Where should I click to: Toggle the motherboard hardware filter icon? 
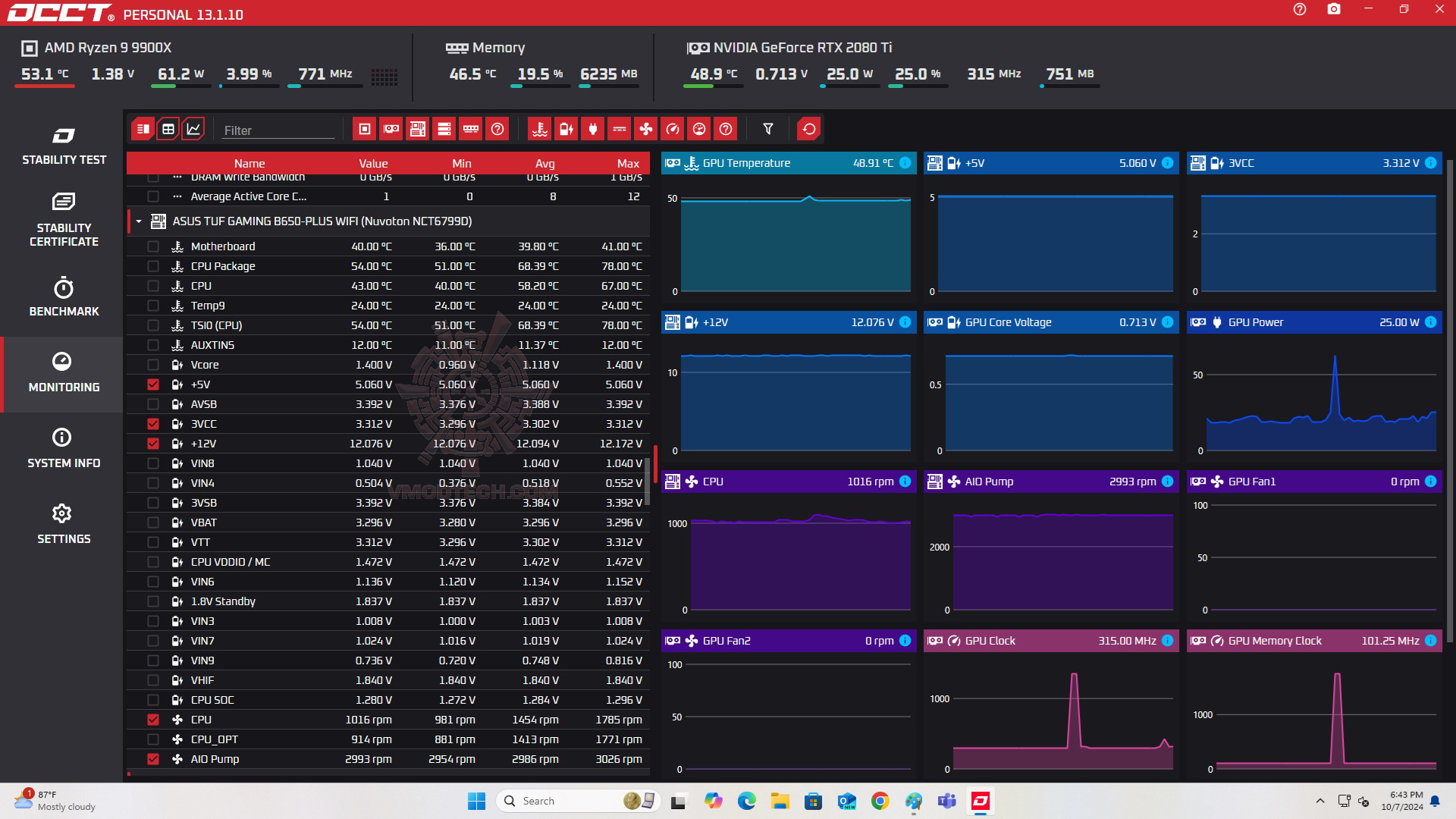pyautogui.click(x=417, y=129)
